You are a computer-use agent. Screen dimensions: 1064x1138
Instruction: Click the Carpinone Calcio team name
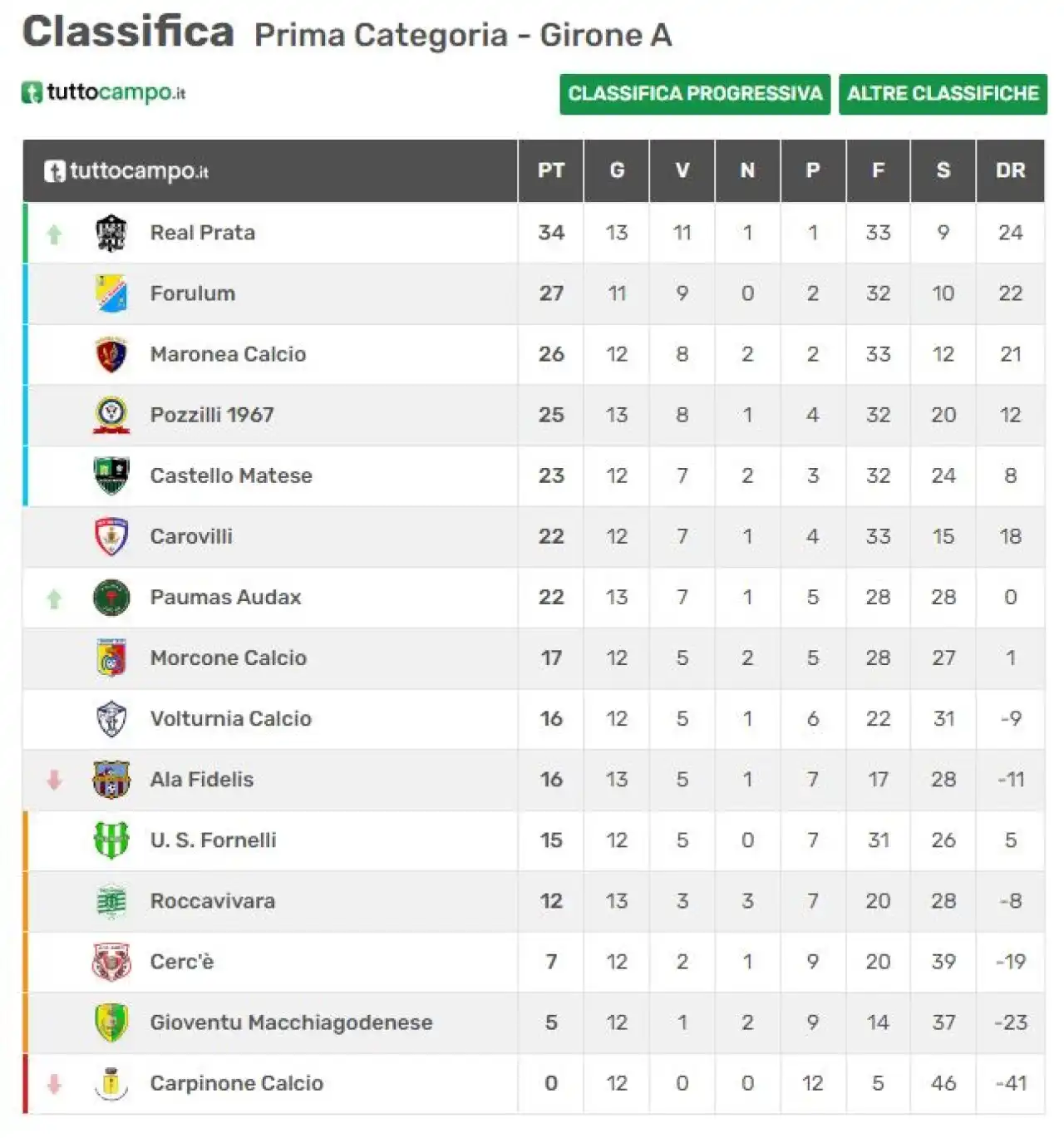[237, 1082]
